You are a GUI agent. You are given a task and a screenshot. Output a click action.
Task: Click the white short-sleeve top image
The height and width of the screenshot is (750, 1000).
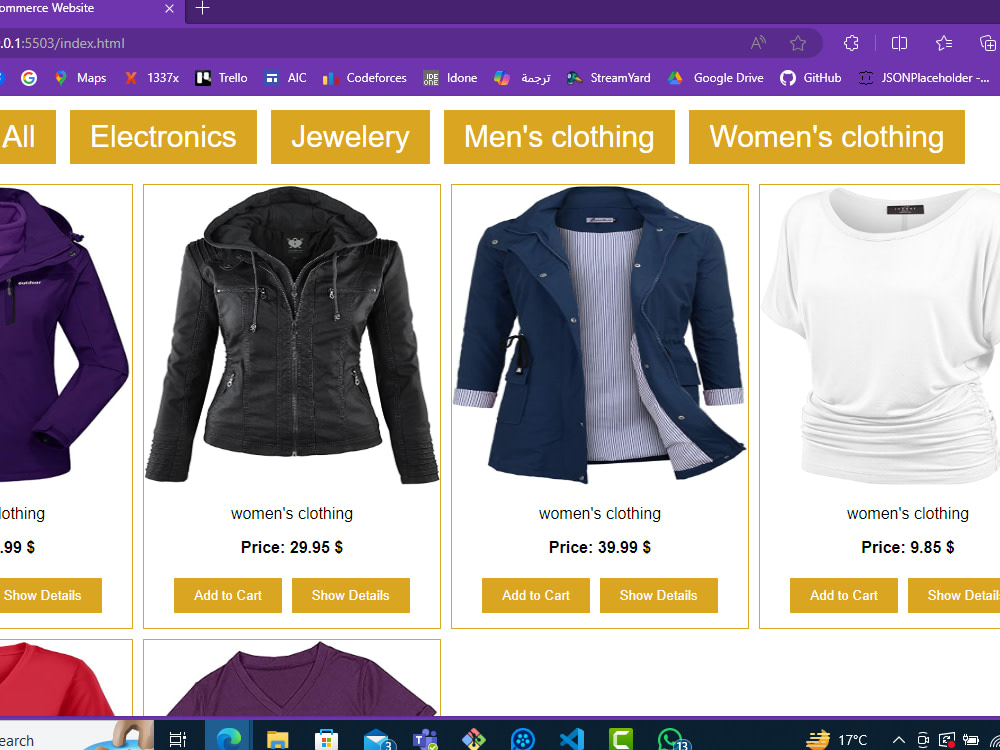(x=881, y=335)
